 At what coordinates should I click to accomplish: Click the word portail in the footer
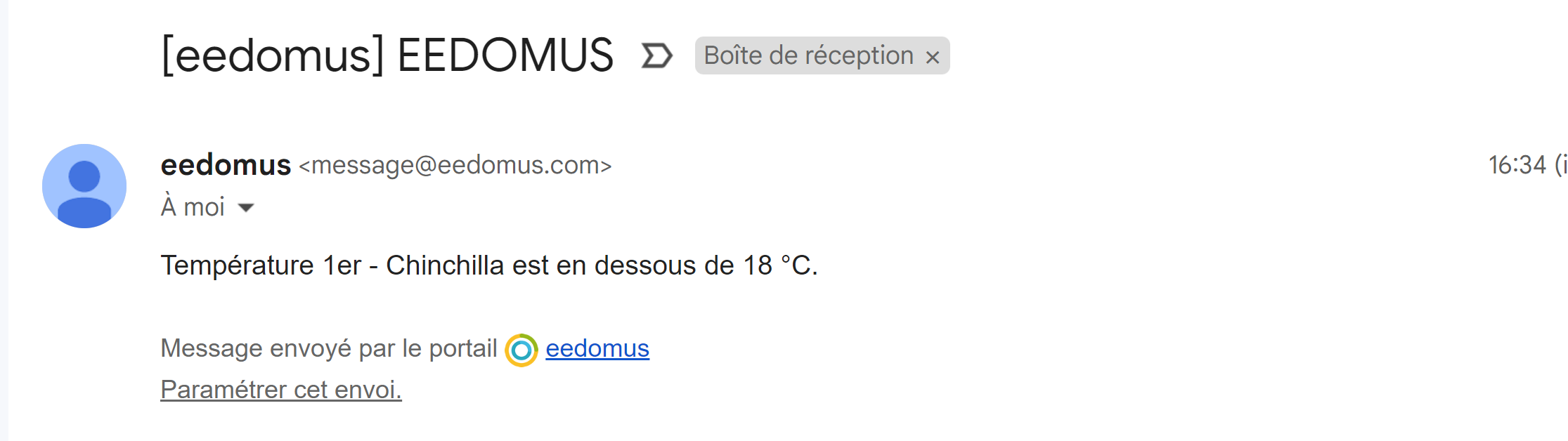462,348
